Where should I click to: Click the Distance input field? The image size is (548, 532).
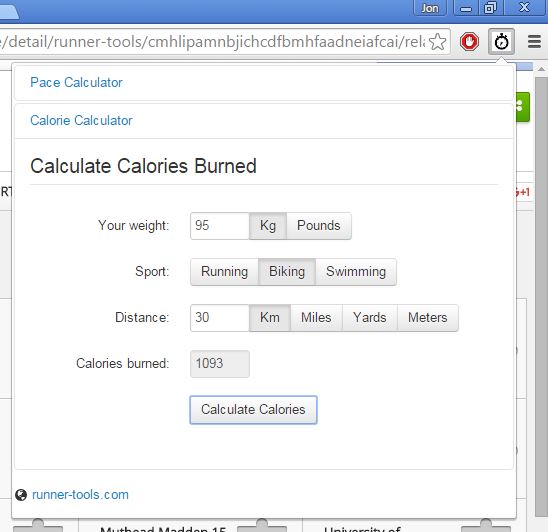click(220, 318)
